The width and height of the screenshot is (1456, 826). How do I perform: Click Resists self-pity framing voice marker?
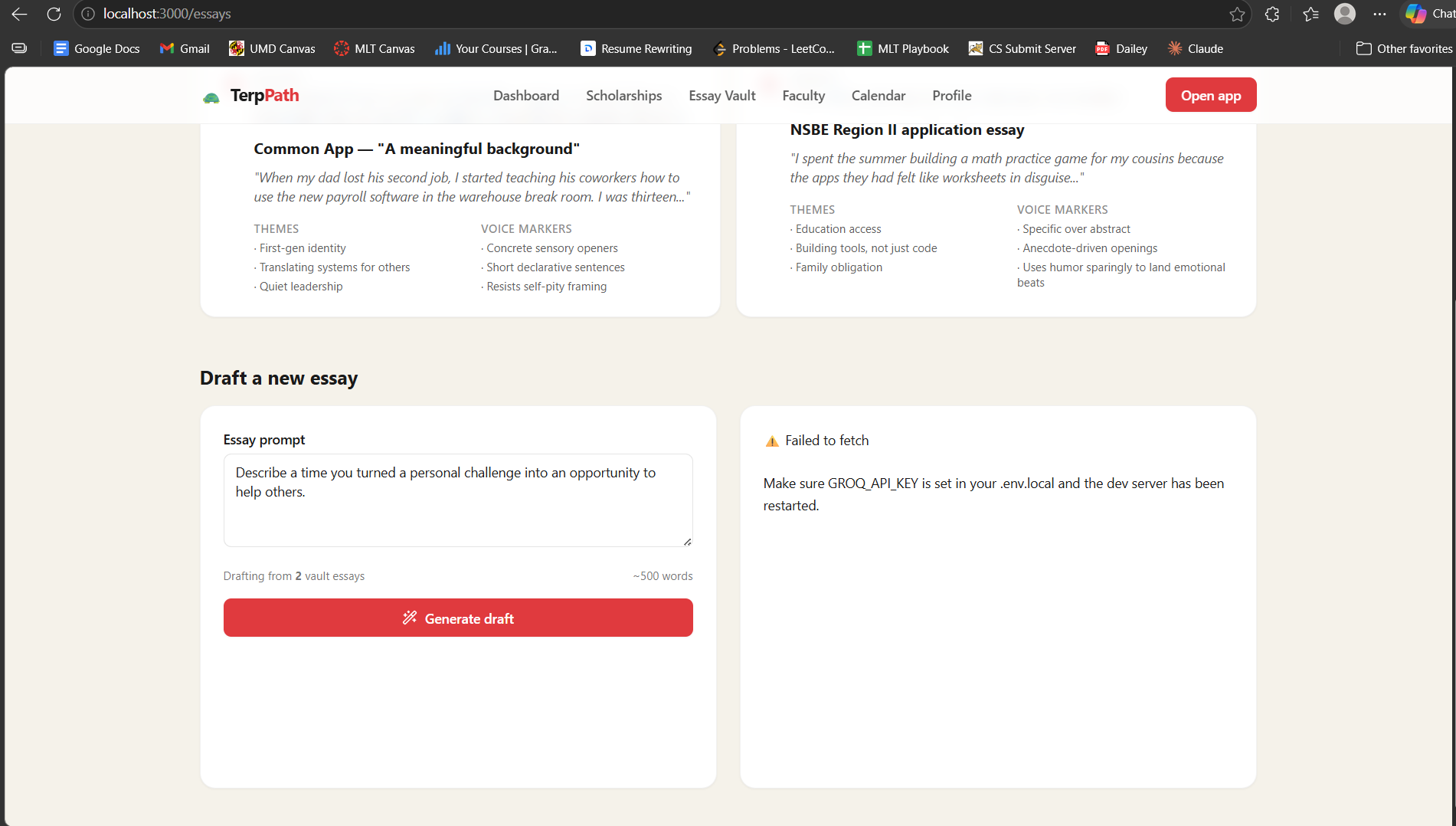pos(544,287)
